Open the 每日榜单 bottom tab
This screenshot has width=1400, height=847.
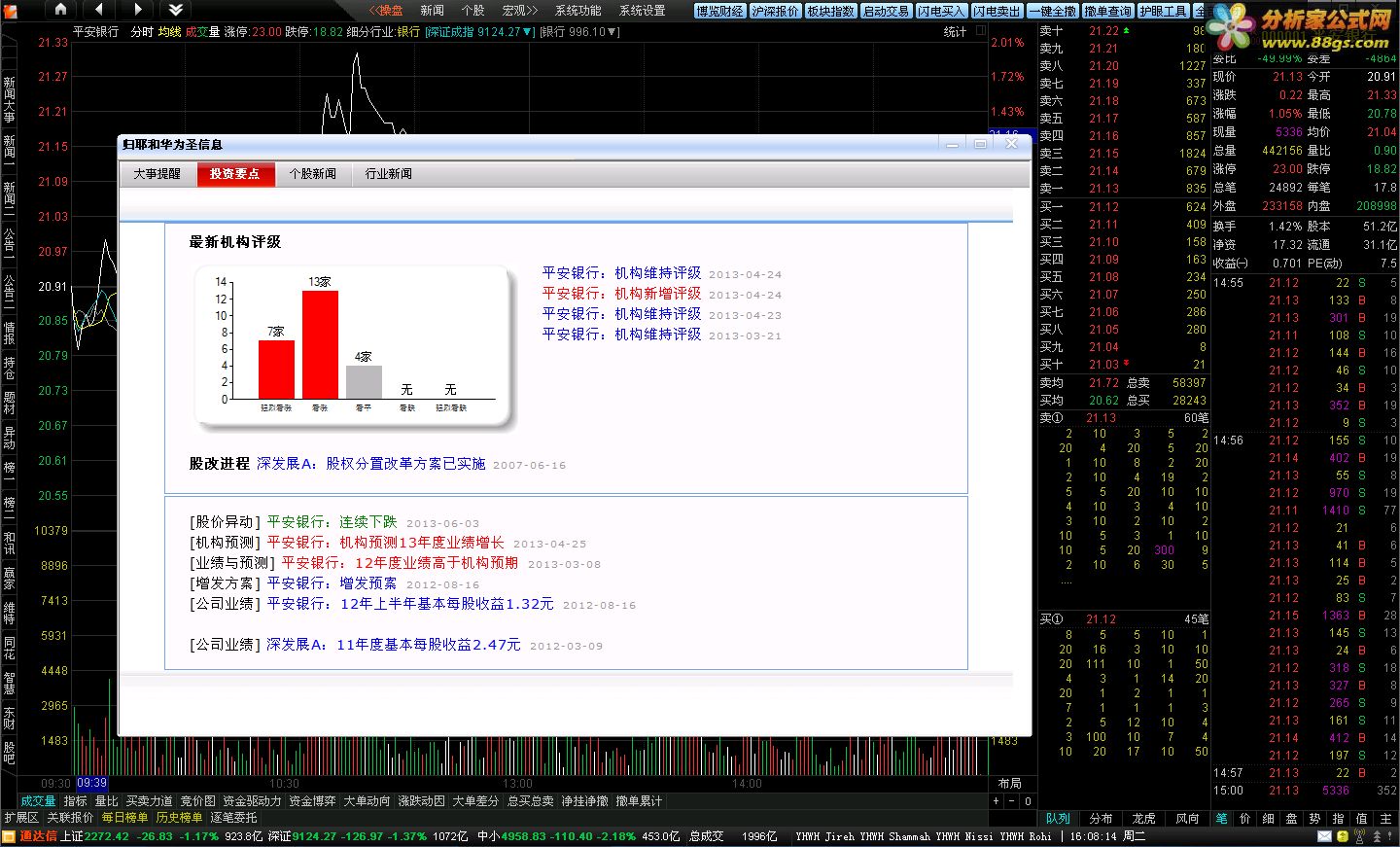[124, 818]
